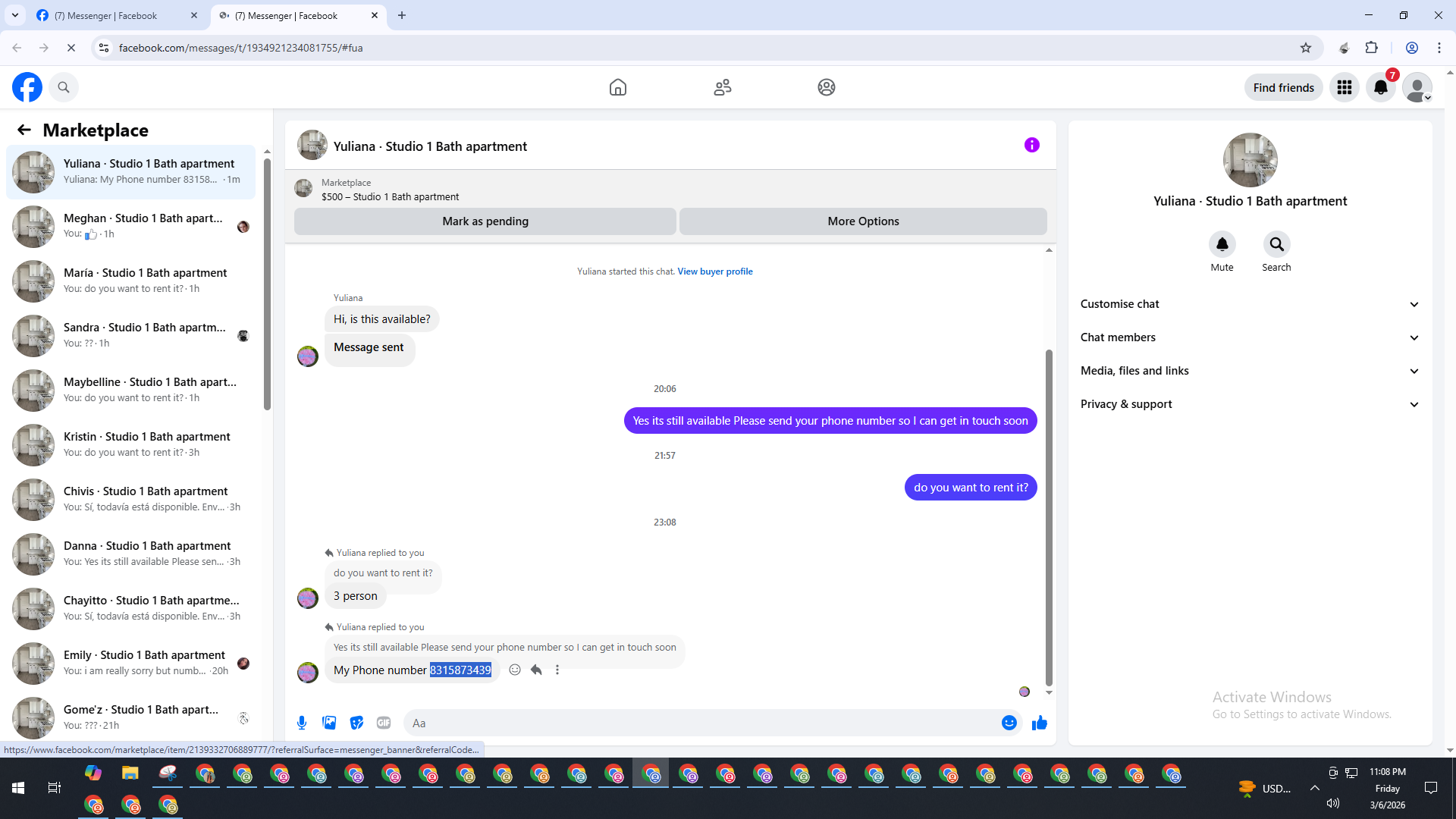Expand Customise chat section
Viewport: 1456px width, 819px height.
tap(1250, 304)
